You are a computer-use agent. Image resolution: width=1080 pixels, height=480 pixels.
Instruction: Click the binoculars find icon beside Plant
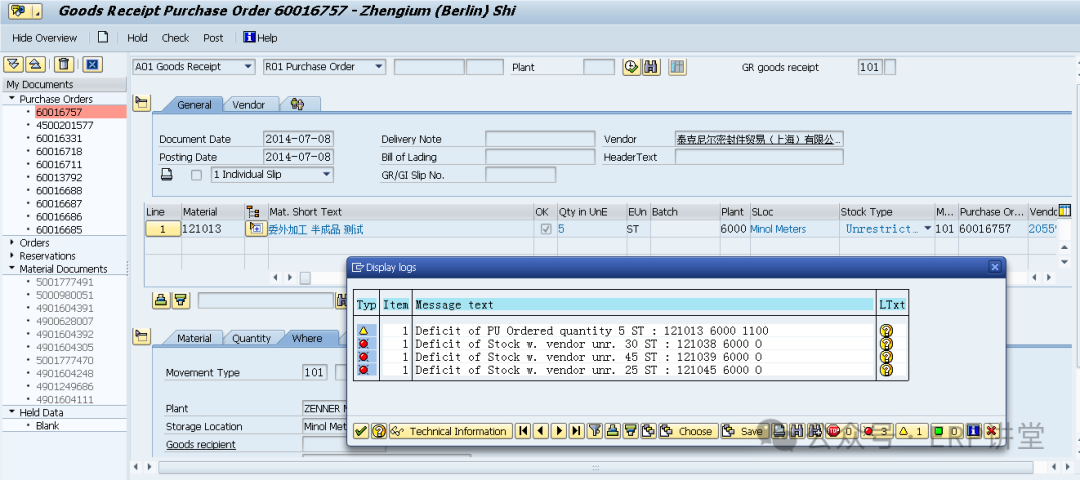pyautogui.click(x=651, y=67)
